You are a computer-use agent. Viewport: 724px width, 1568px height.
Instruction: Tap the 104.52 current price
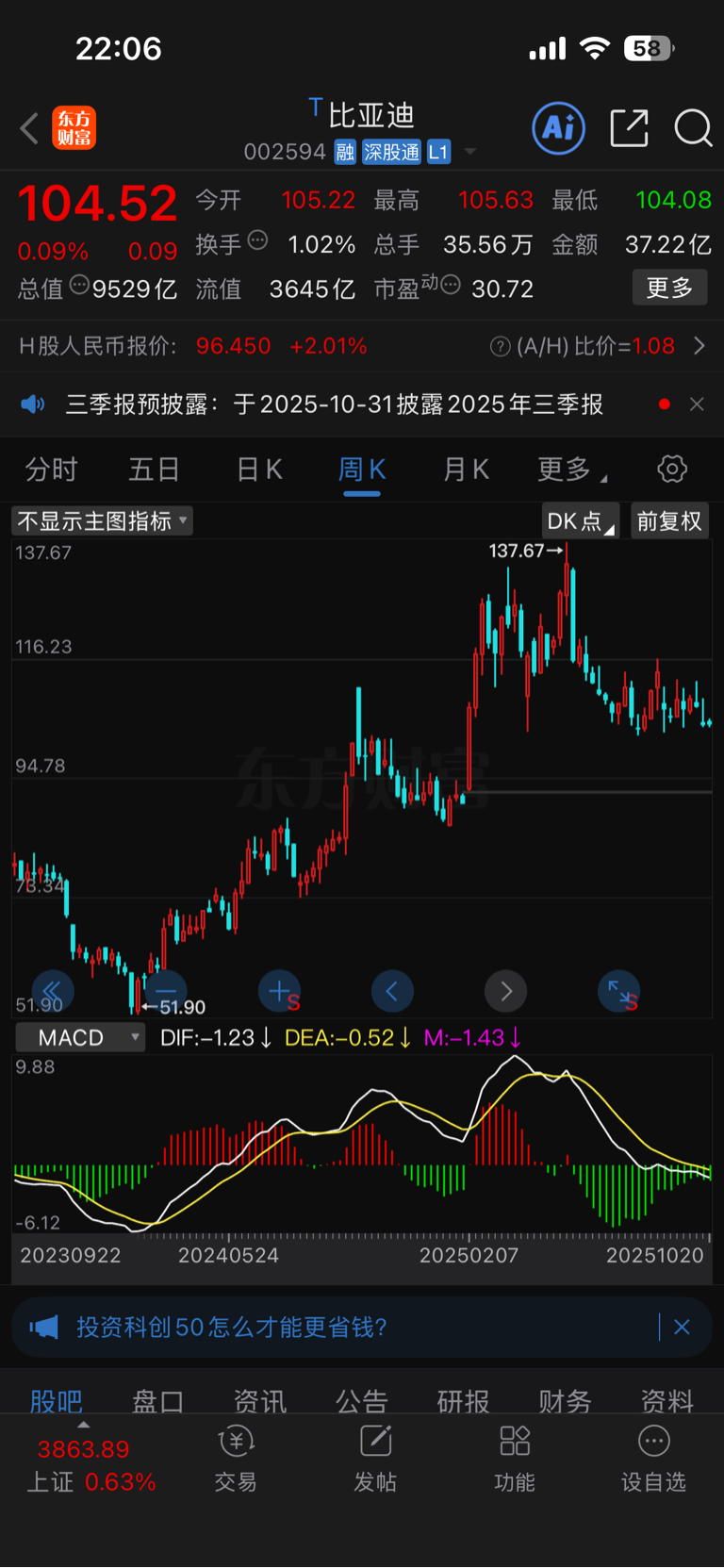[97, 204]
